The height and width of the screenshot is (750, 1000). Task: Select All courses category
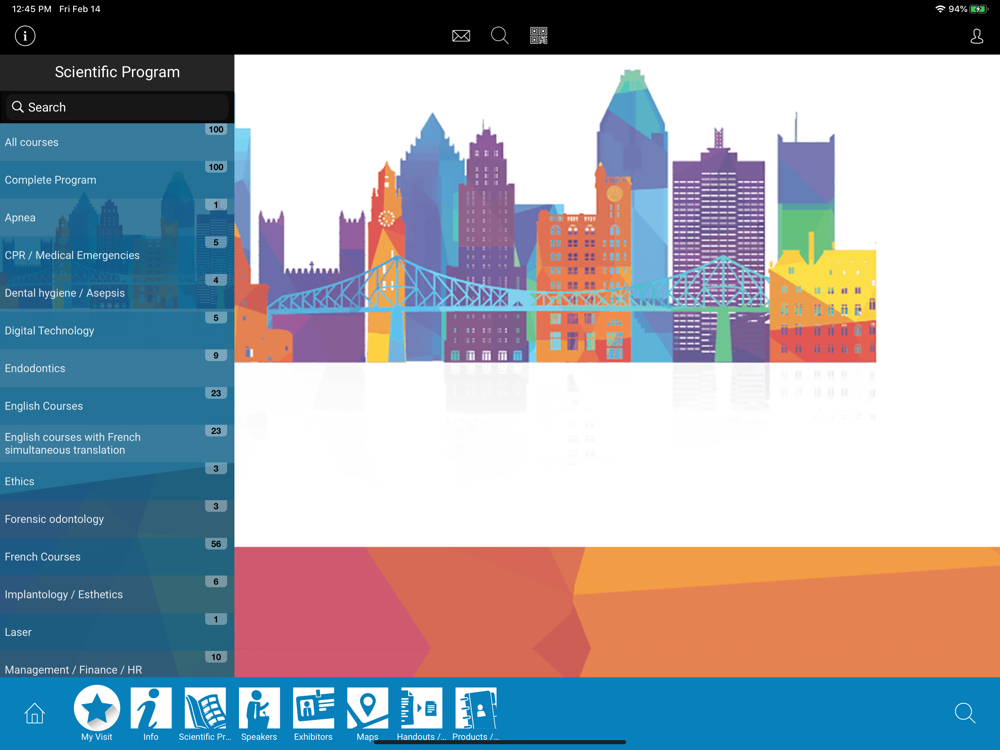point(117,142)
